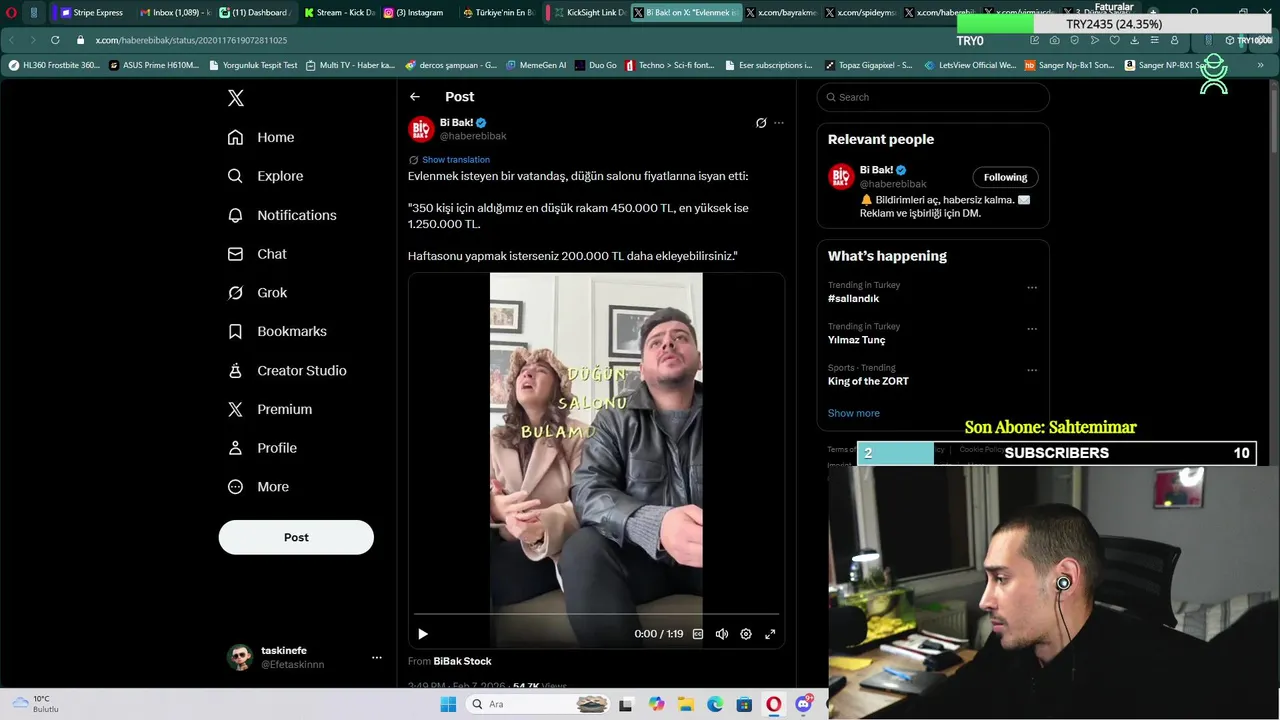Image resolution: width=1280 pixels, height=720 pixels.
Task: Open BiBak Stock source link
Action: pos(462,661)
